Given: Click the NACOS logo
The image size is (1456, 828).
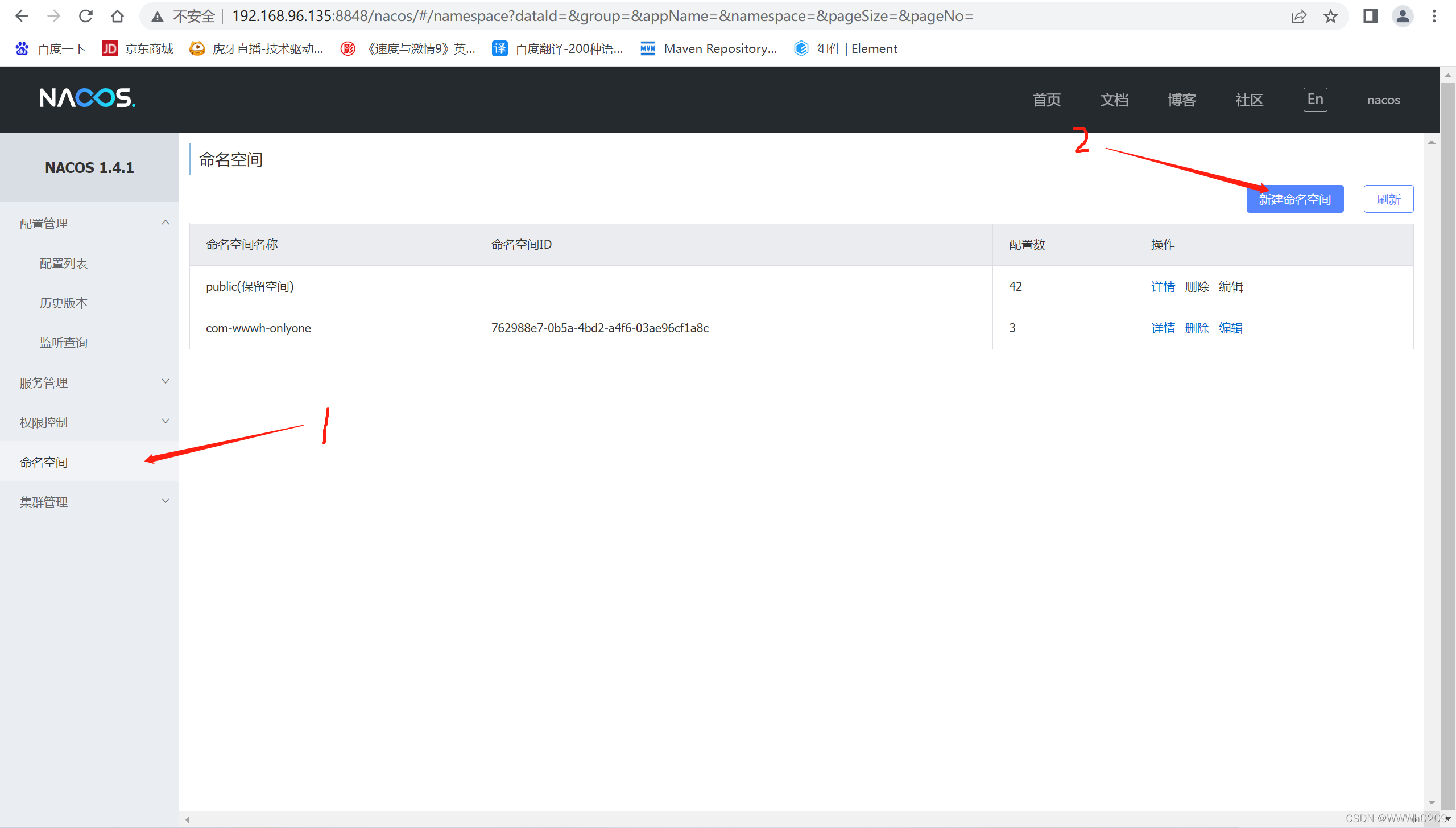Looking at the screenshot, I should coord(87,98).
